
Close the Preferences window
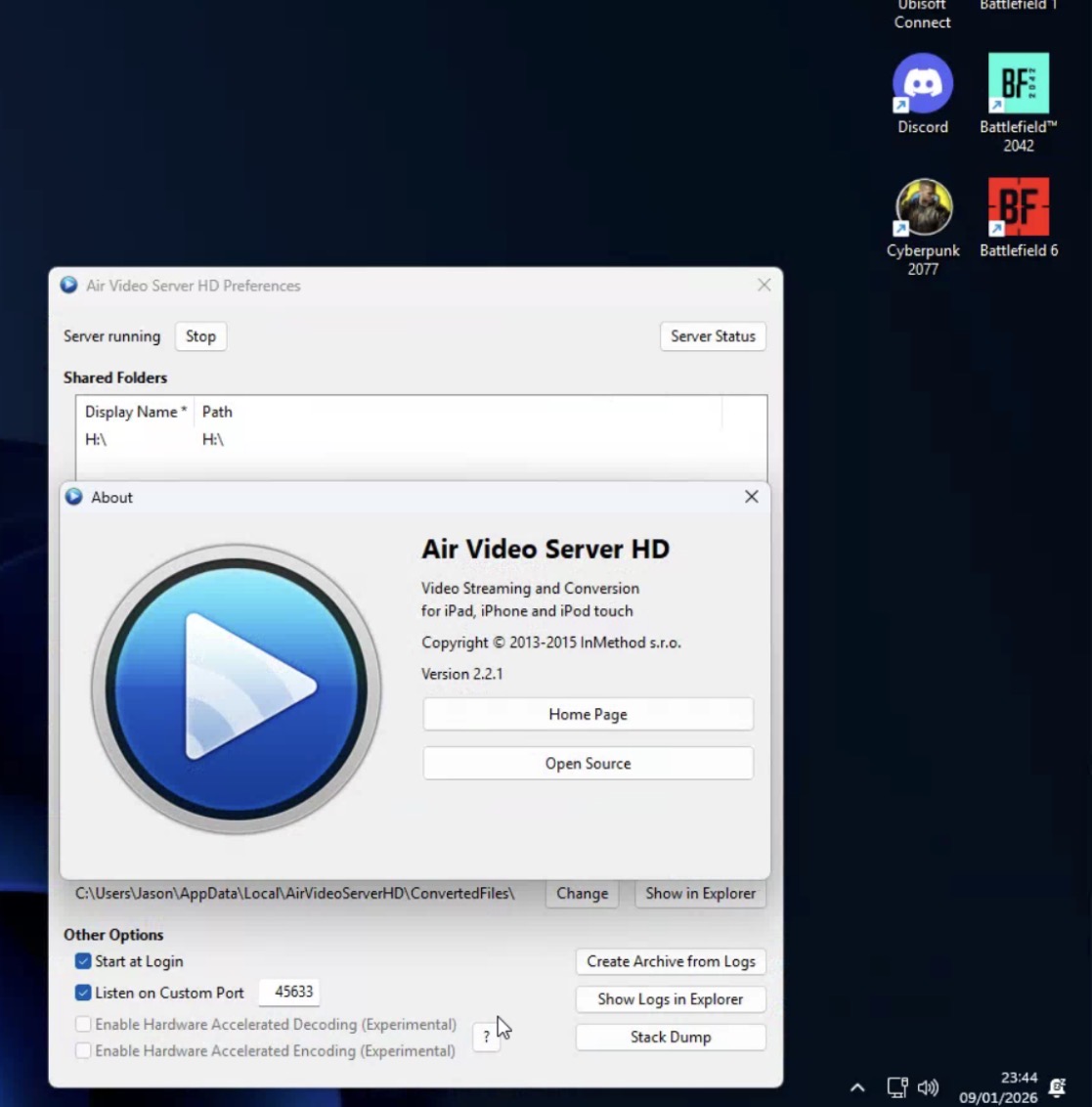(764, 286)
